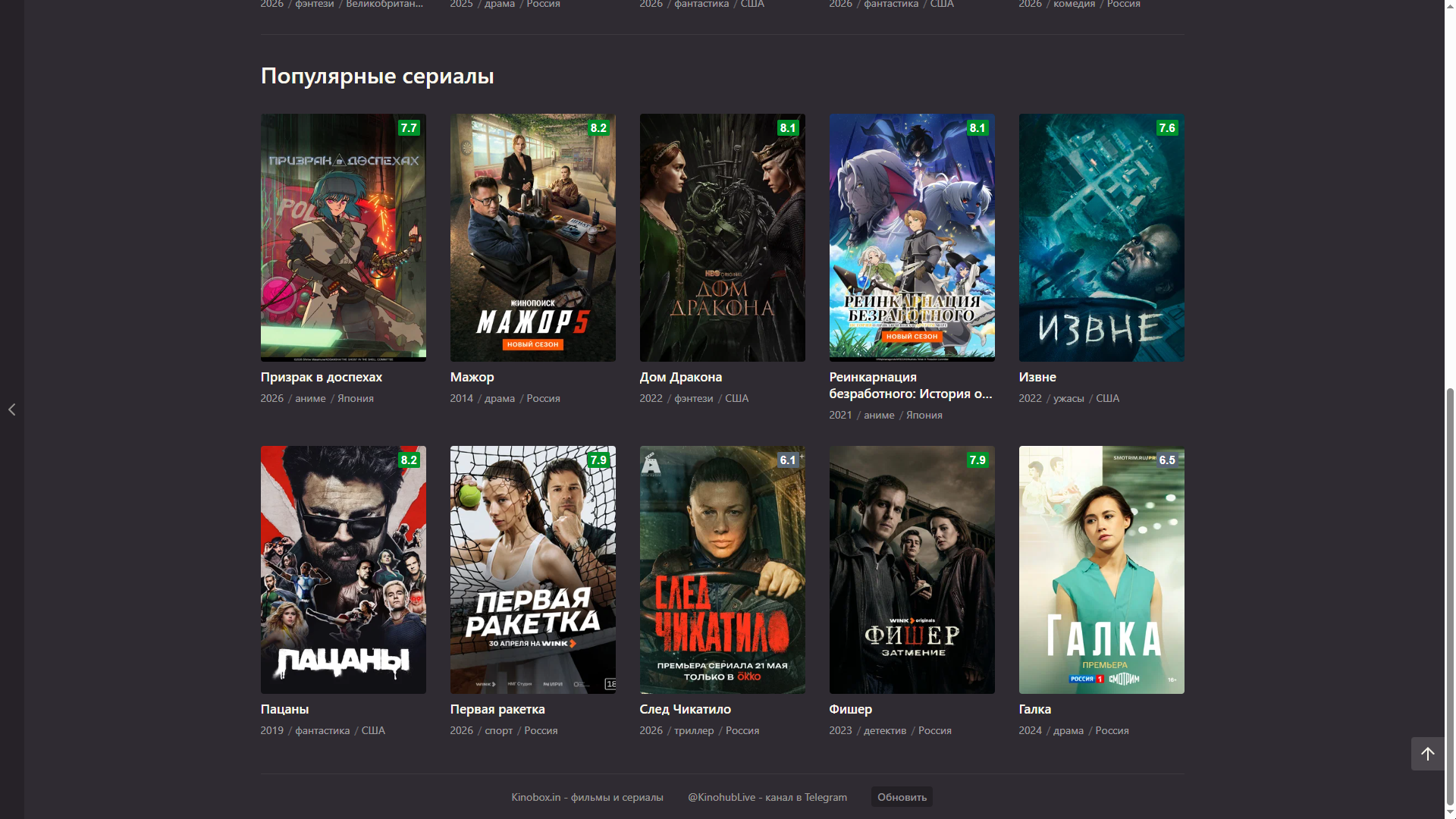
Task: Click the Обновить button in footer
Action: [x=902, y=797]
